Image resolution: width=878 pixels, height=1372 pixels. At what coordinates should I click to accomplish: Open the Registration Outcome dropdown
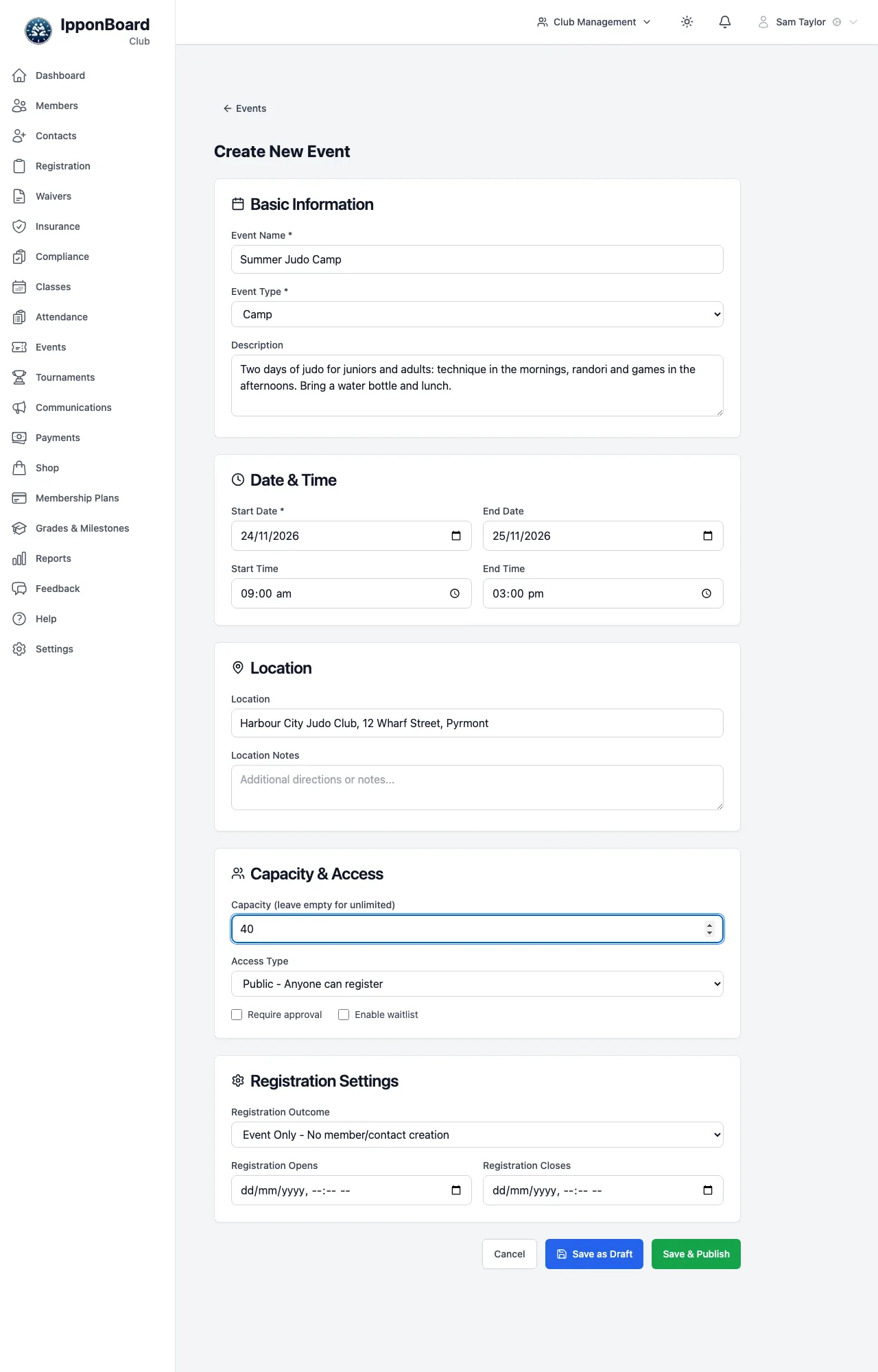point(477,1135)
